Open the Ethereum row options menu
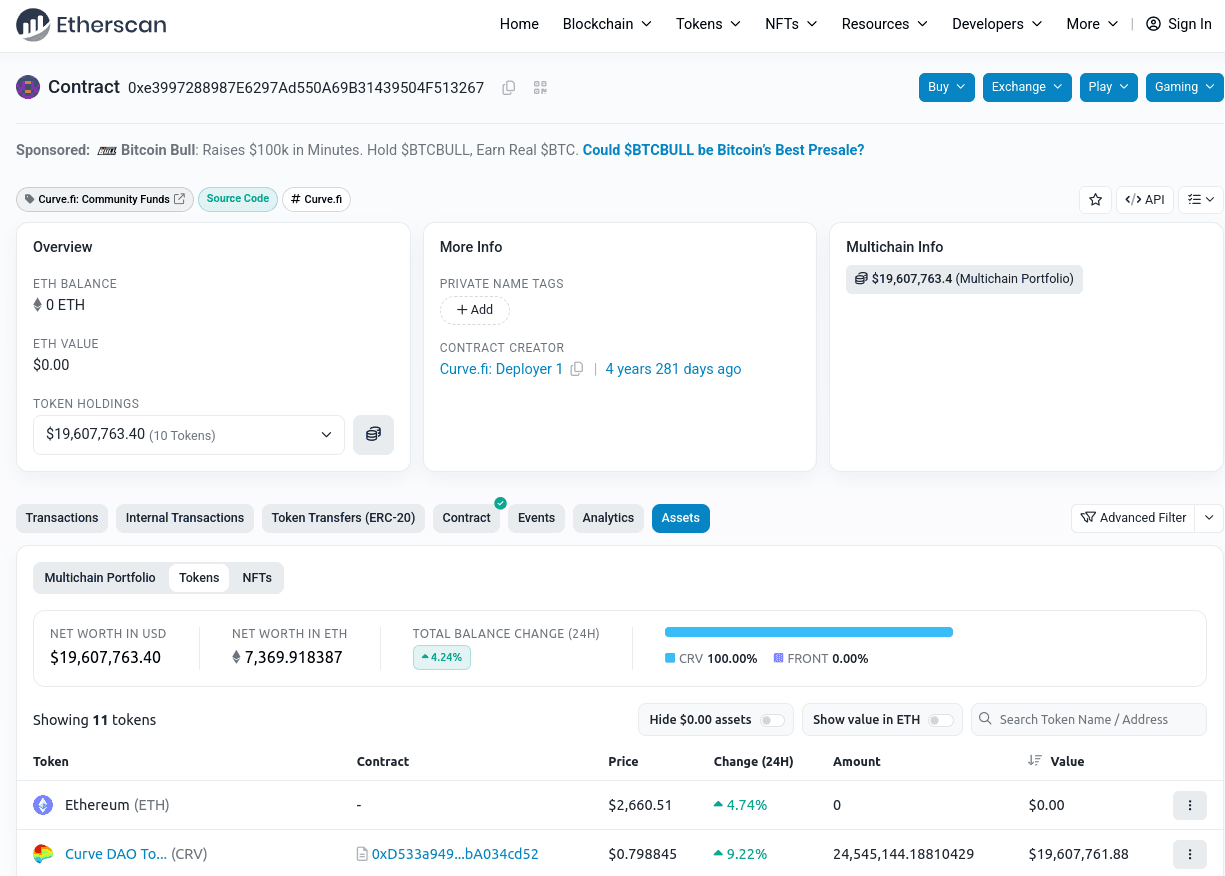 (1190, 805)
